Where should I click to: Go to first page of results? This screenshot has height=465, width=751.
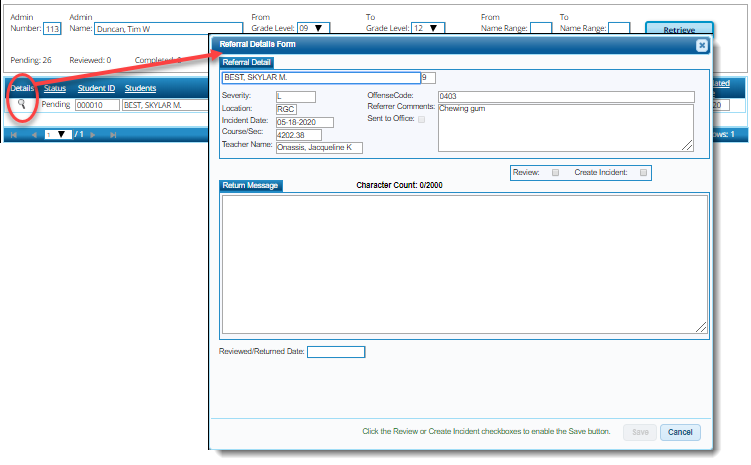(14, 134)
